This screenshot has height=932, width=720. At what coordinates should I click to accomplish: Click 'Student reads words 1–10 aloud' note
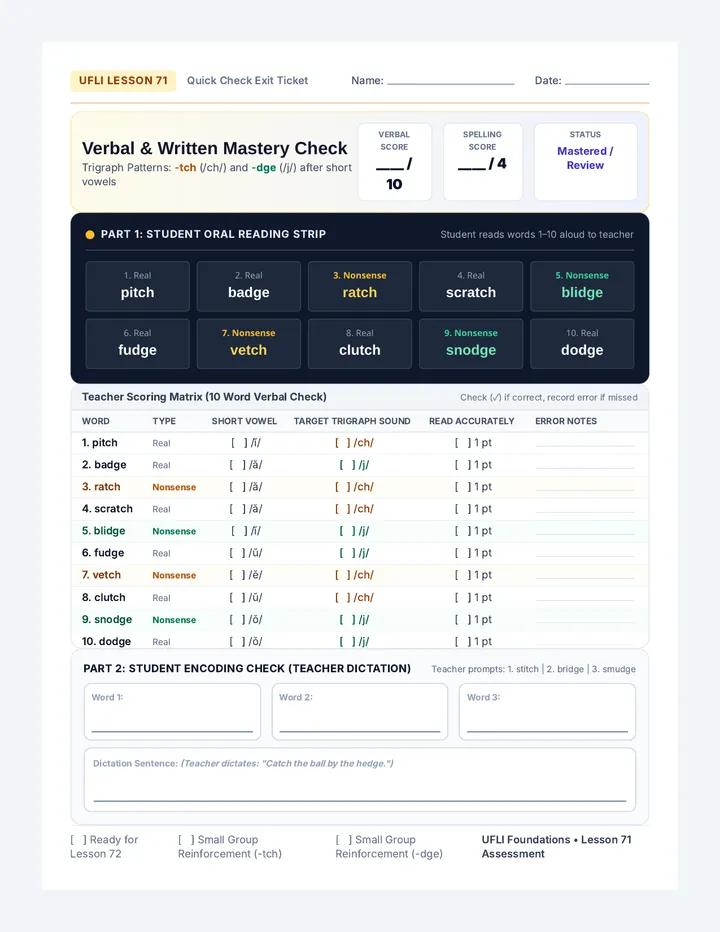537,235
